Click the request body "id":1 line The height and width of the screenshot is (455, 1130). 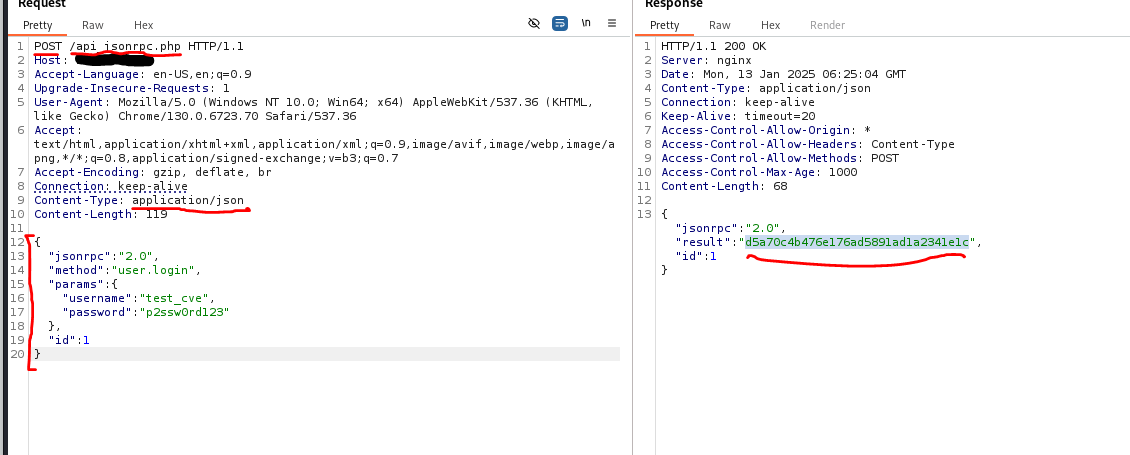[69, 340]
